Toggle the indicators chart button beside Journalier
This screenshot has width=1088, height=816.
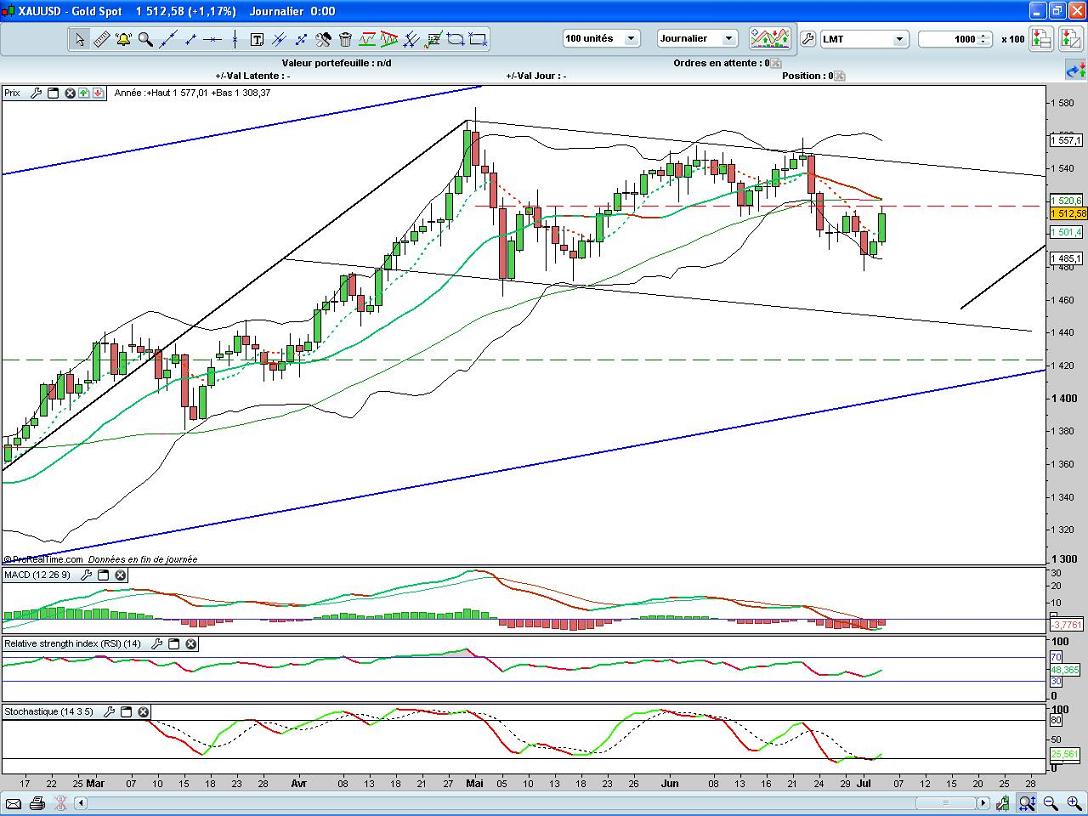769,39
